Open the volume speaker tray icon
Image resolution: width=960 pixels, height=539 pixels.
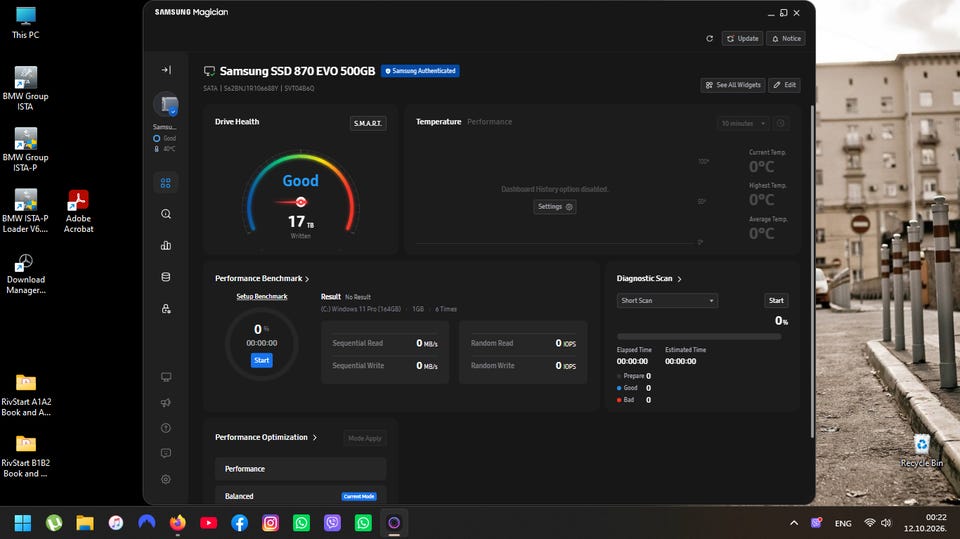pos(886,523)
